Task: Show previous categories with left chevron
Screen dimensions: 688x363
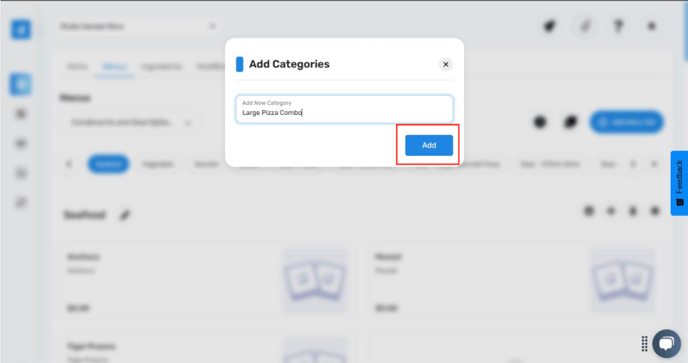Action: tap(69, 164)
